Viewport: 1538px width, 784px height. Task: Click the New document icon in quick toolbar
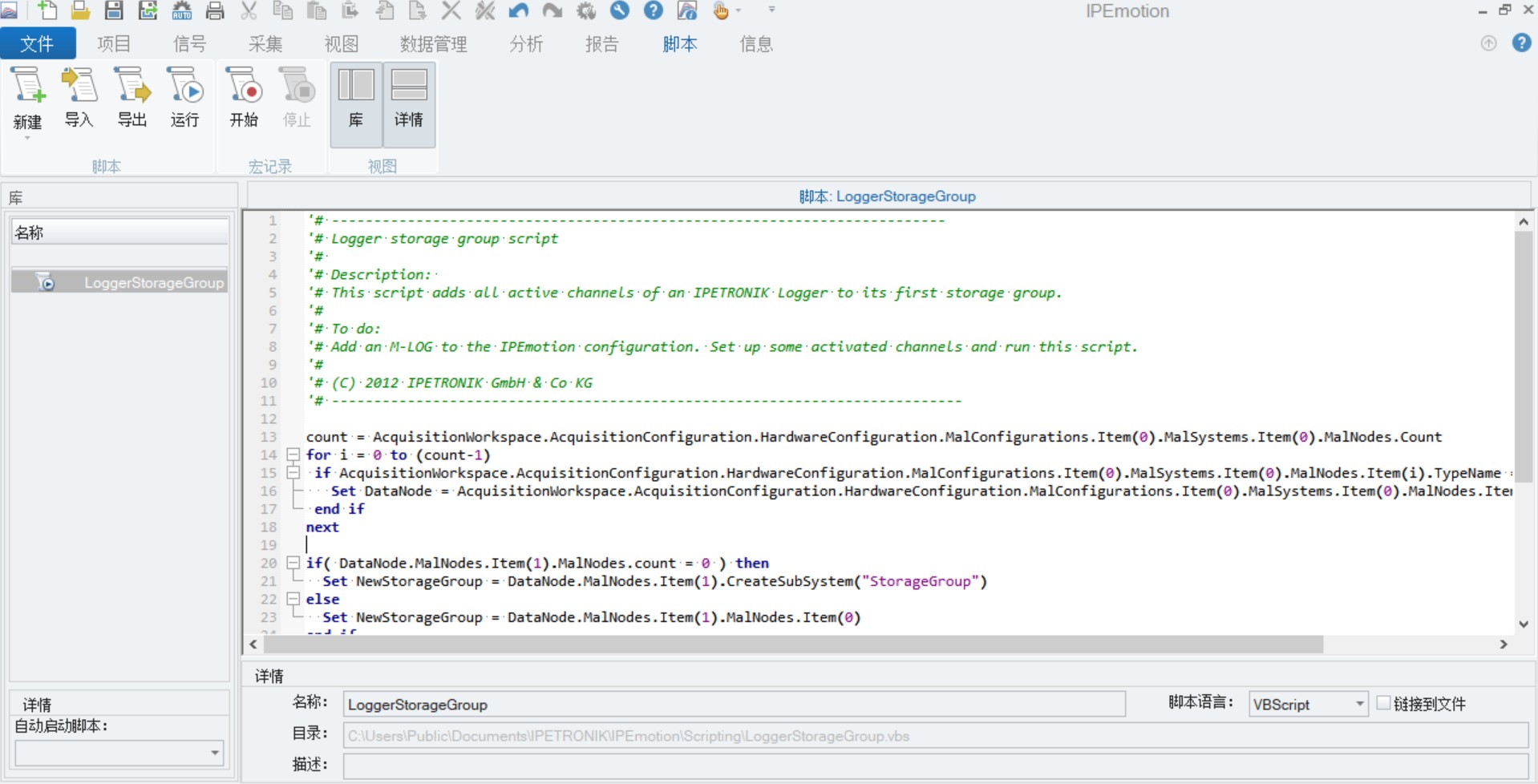pos(47,10)
